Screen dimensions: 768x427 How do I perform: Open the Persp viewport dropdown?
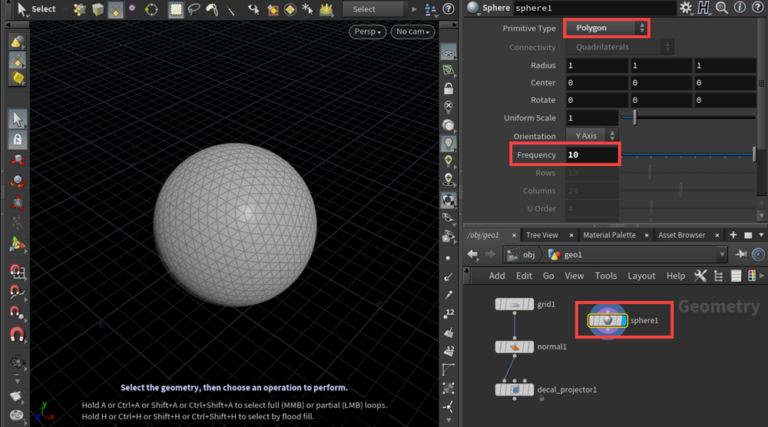(x=367, y=32)
